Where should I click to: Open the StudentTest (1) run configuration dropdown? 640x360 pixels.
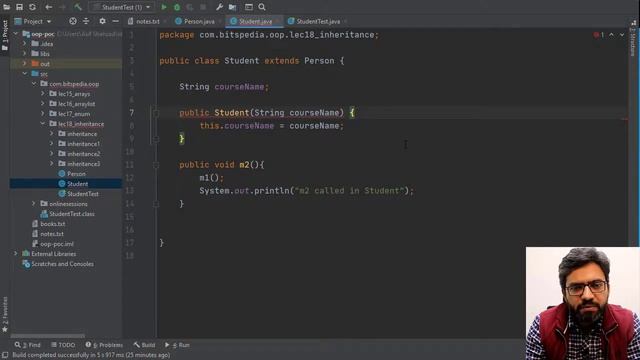point(122,7)
